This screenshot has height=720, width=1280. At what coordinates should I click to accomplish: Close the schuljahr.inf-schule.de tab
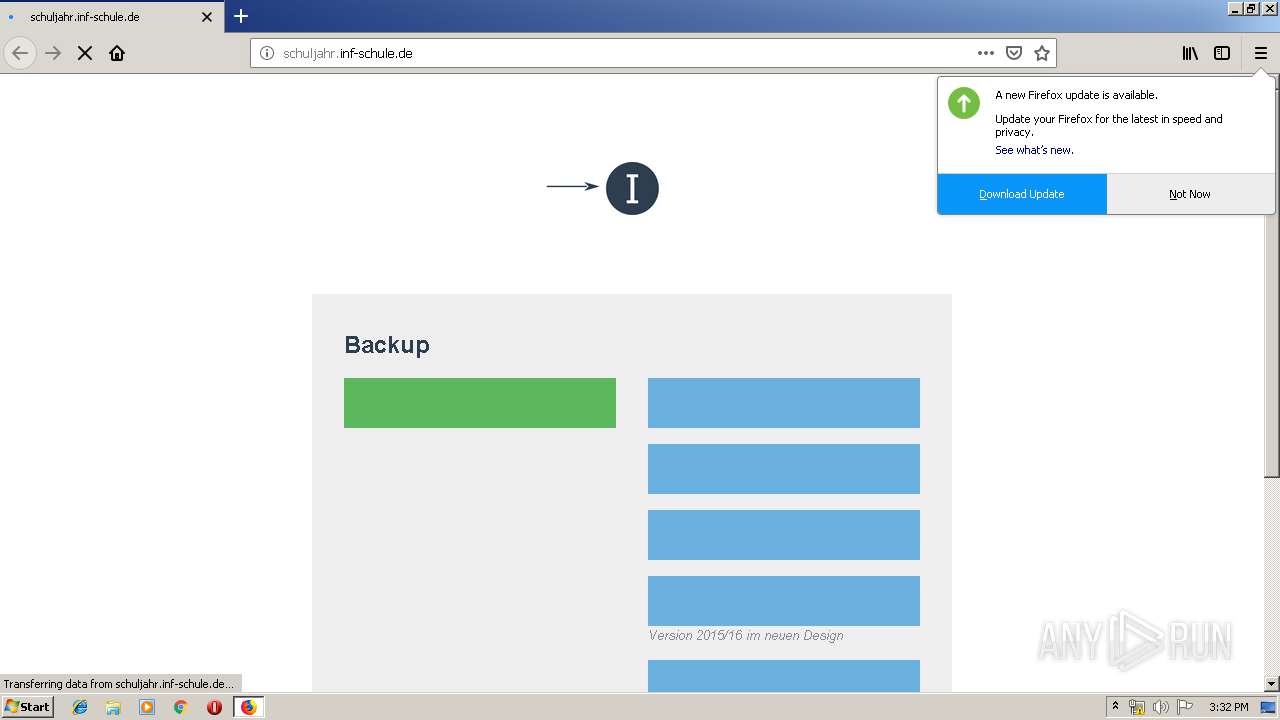coord(207,17)
